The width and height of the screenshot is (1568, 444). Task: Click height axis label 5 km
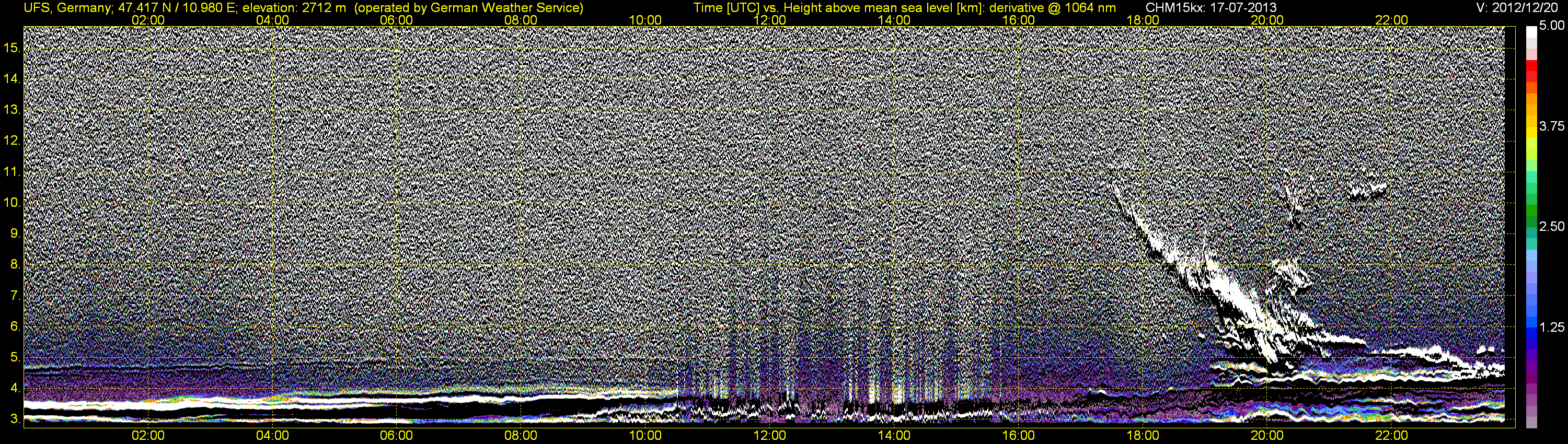pyautogui.click(x=15, y=358)
